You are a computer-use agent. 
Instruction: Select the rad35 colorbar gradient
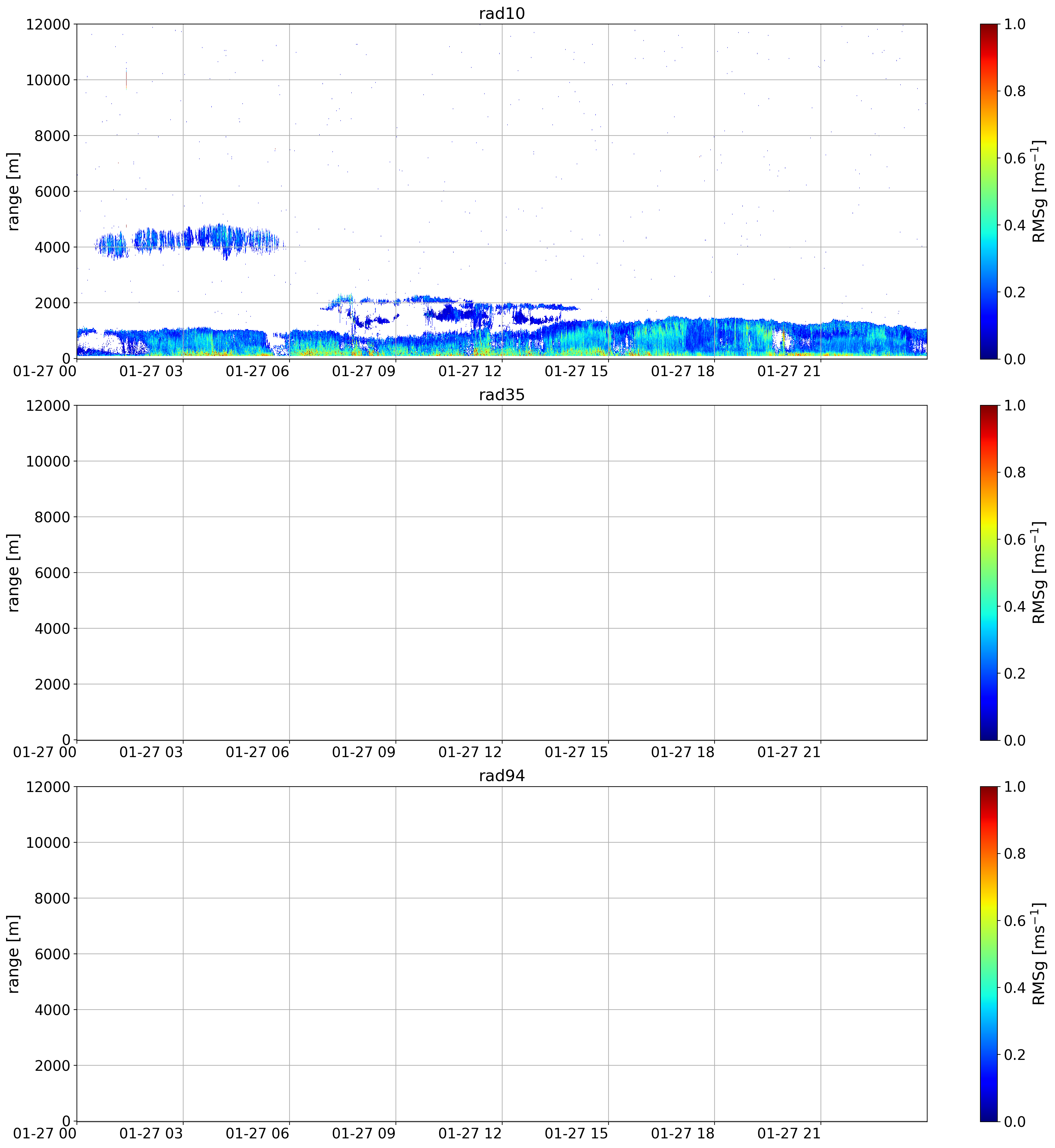(x=989, y=572)
